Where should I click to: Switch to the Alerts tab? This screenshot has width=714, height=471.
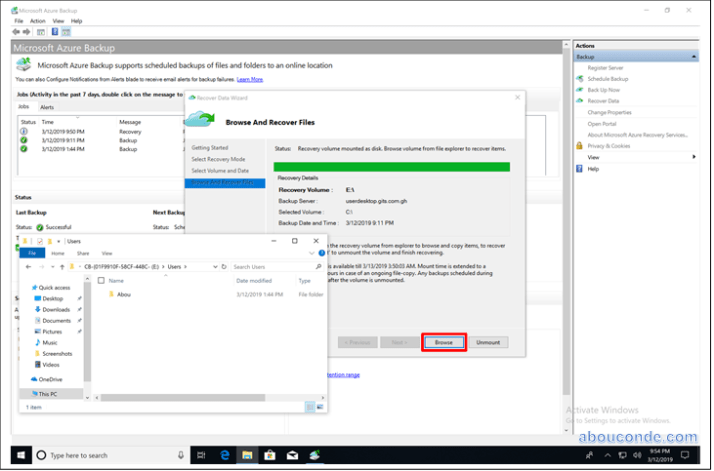(47, 106)
